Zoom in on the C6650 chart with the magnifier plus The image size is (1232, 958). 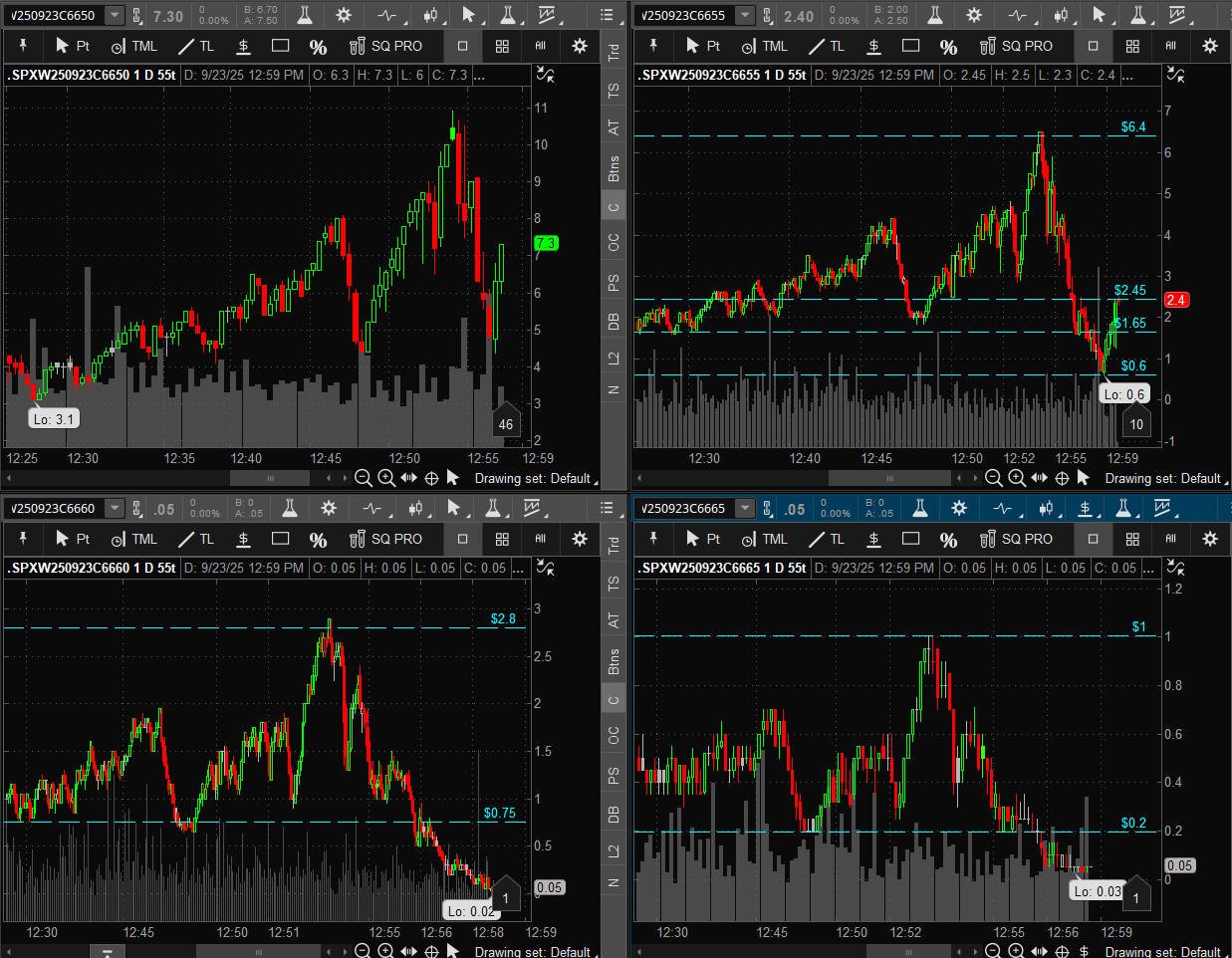point(385,478)
